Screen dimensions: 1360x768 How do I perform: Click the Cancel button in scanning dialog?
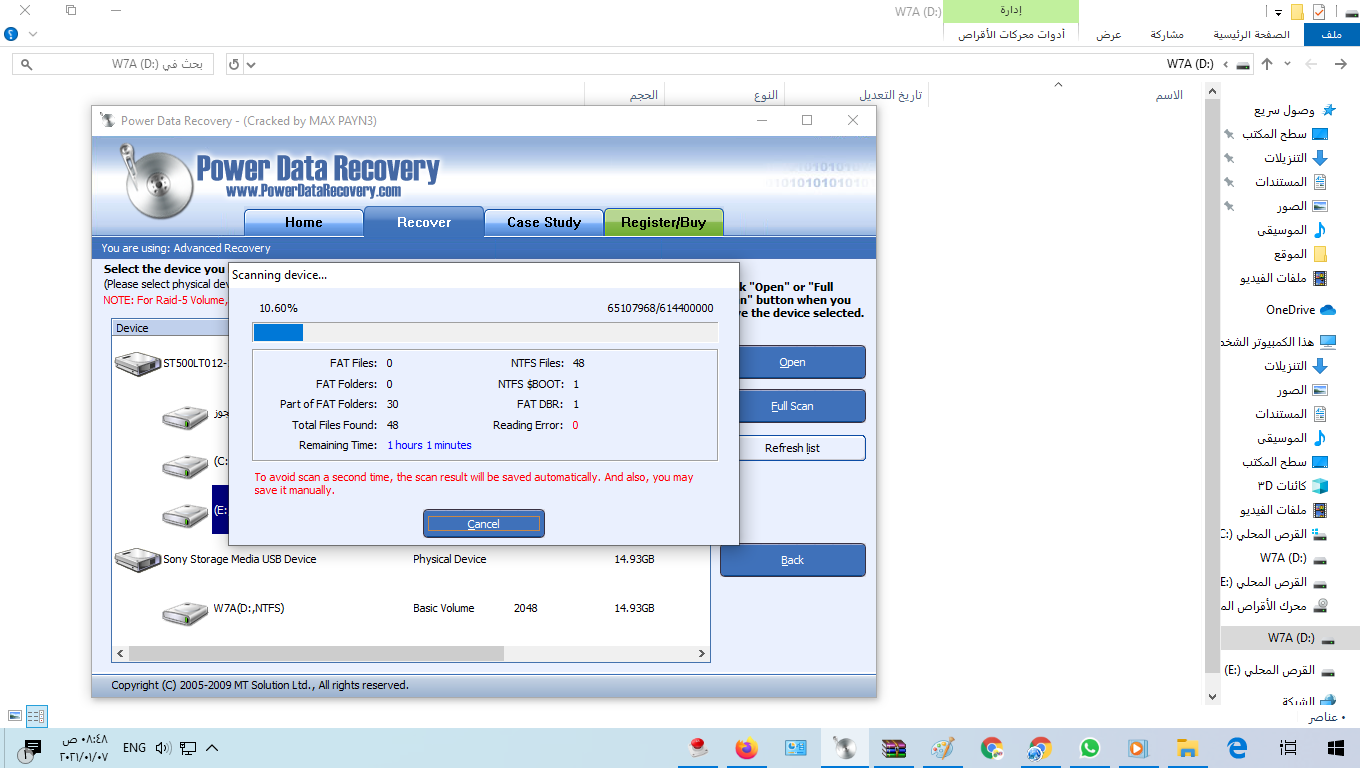[x=484, y=524]
